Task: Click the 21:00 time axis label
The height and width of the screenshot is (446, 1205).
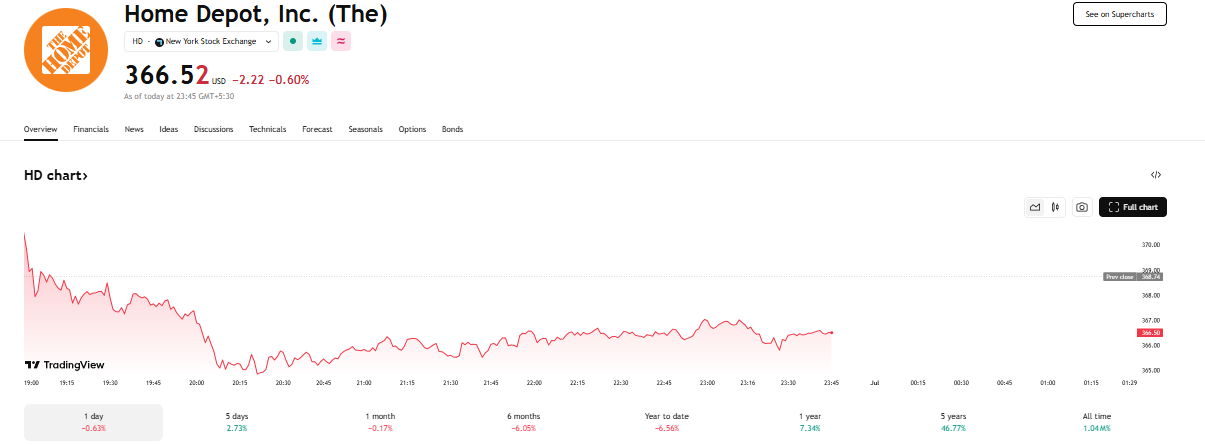Action: [x=364, y=383]
